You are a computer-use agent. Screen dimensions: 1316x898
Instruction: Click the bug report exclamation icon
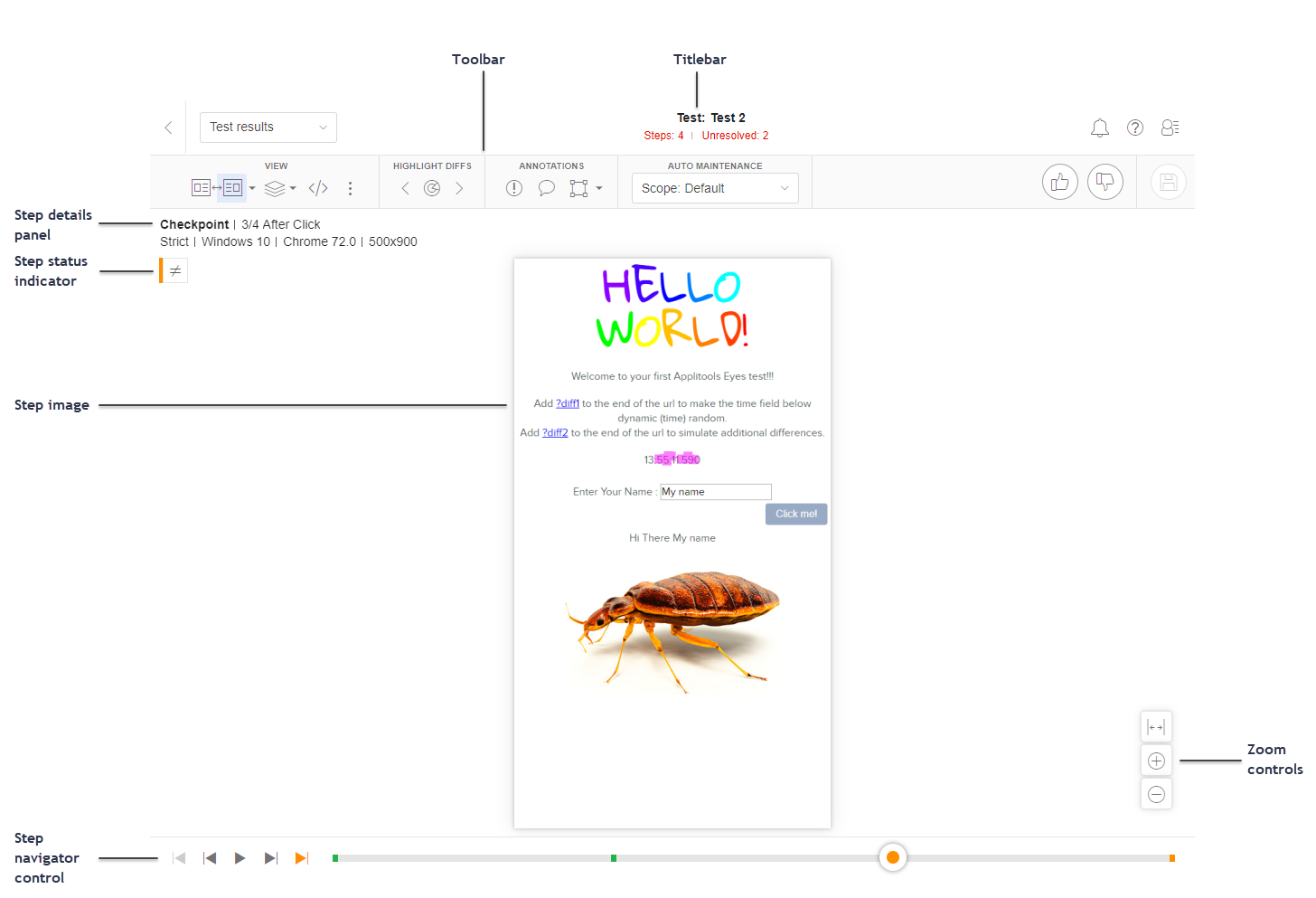(513, 188)
